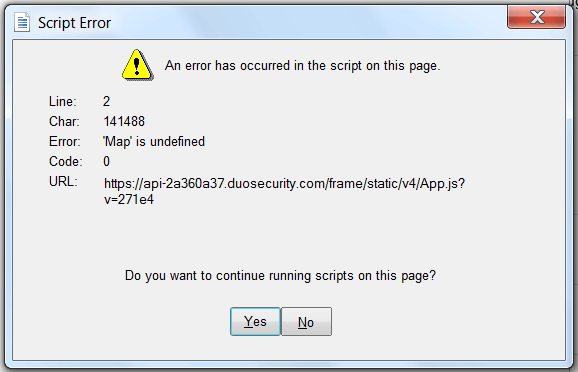Viewport: 578px width, 372px height.
Task: Click the 'An error has occurred' message
Action: pyautogui.click(x=302, y=66)
